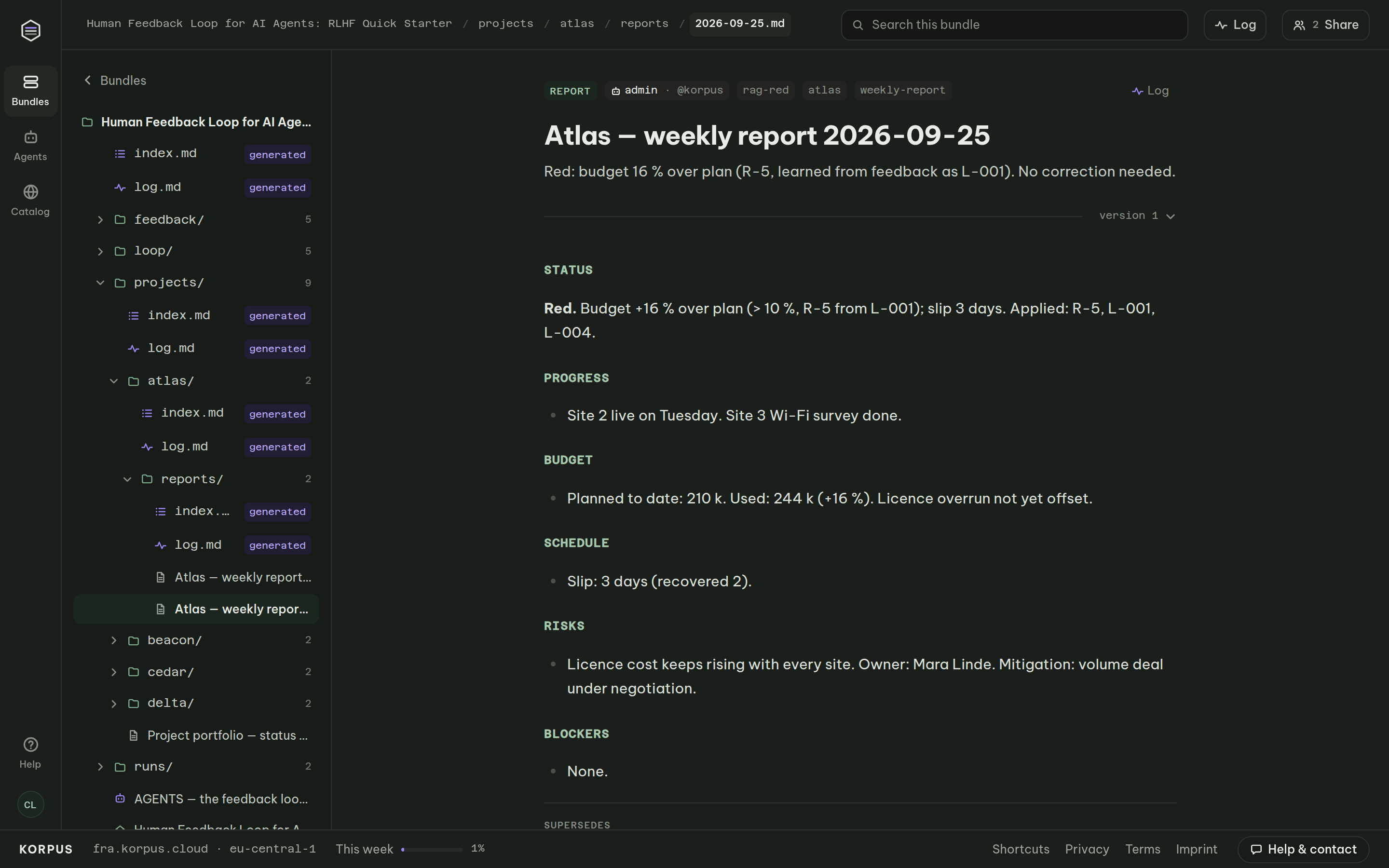The width and height of the screenshot is (1389, 868).
Task: Click the weekly-report tag
Action: pyautogui.click(x=903, y=91)
